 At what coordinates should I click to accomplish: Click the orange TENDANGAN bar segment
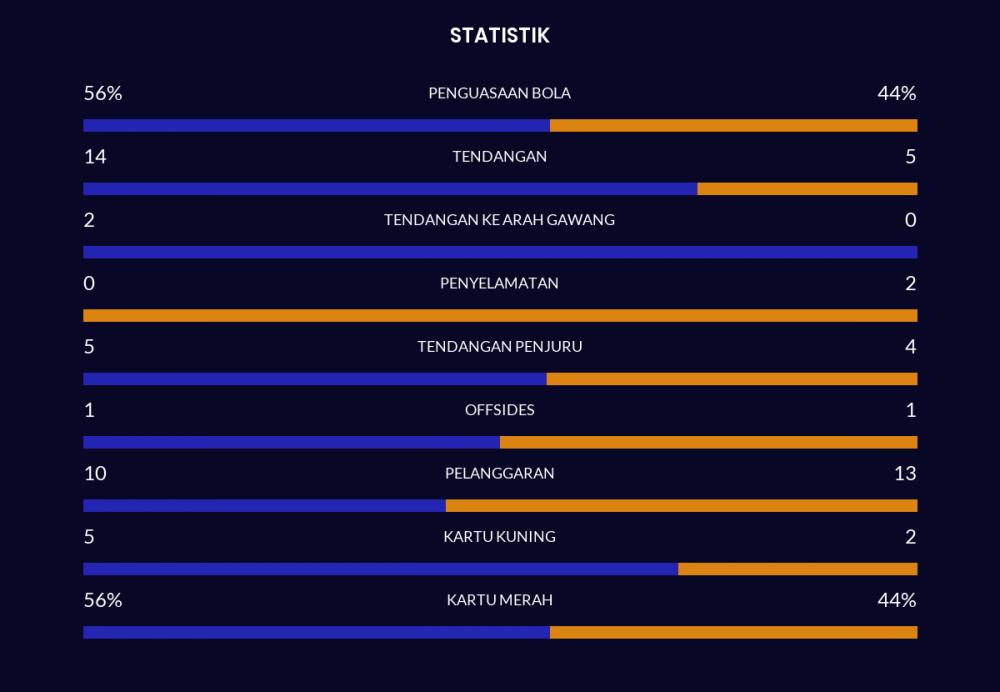(807, 189)
